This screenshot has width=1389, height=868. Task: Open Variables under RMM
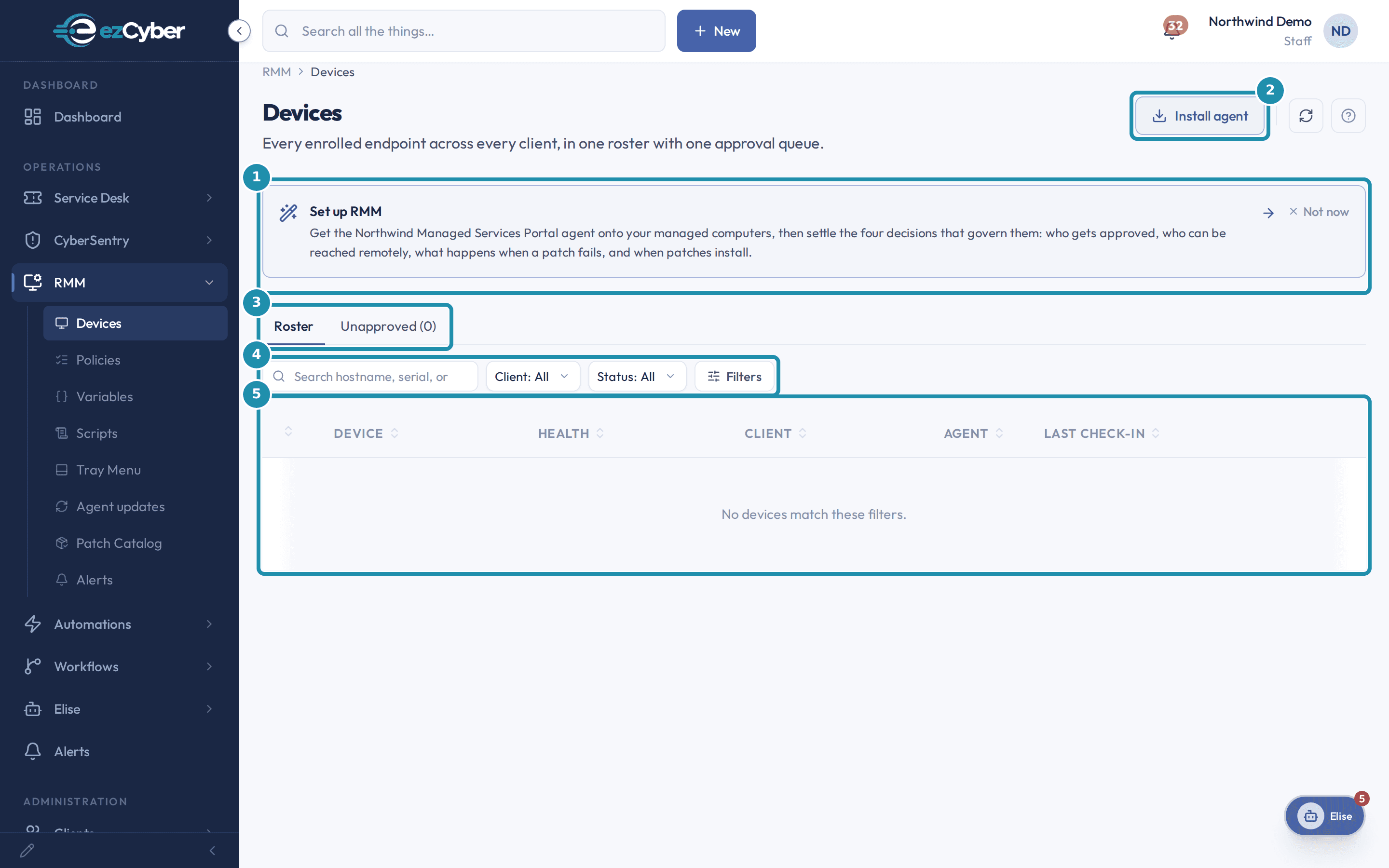(136, 397)
